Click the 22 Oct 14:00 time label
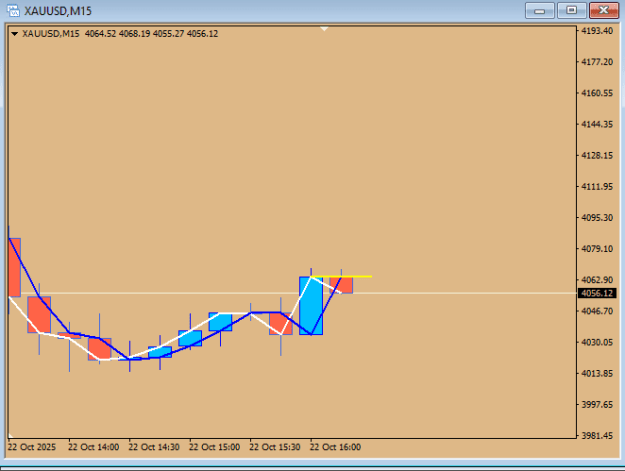Screen dimensions: 625x471 94,447
